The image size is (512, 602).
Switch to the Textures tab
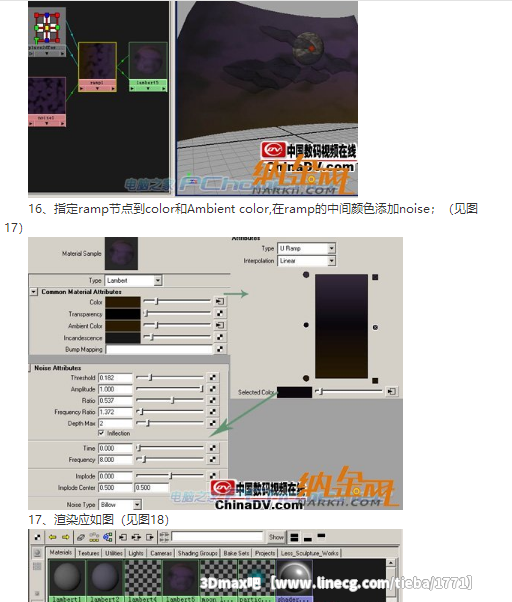(89, 553)
